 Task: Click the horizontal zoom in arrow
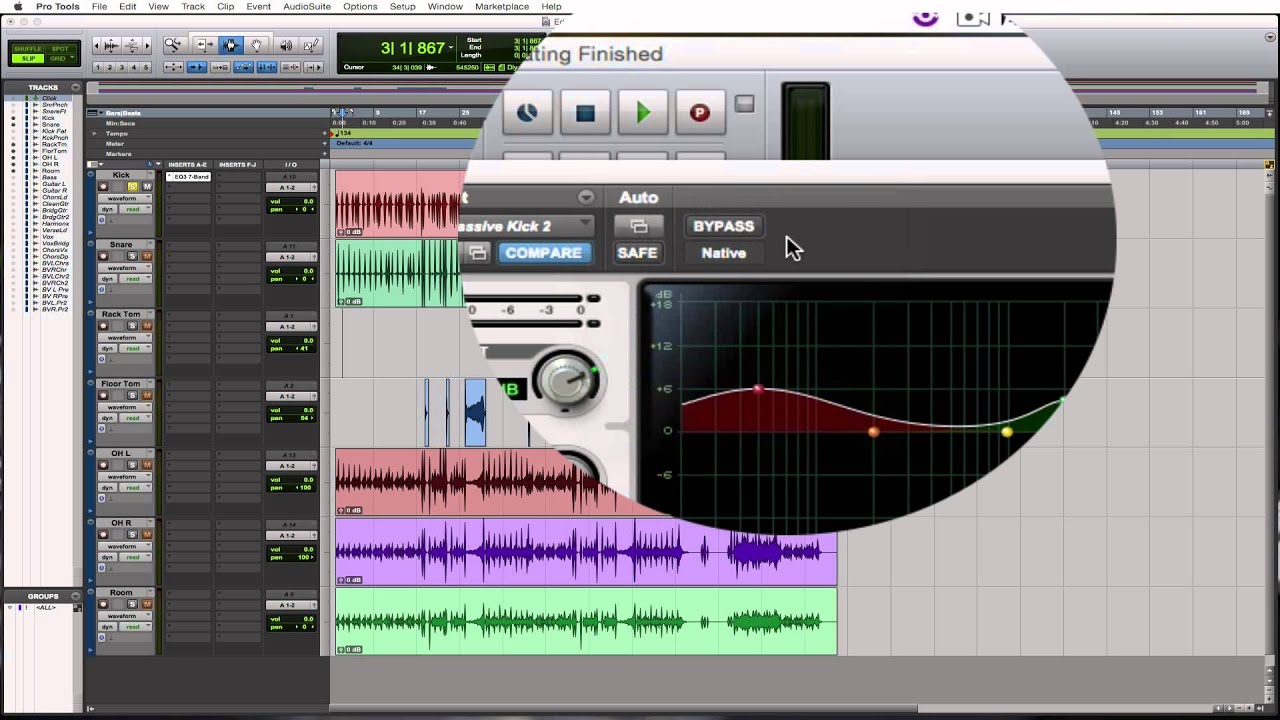coord(146,45)
